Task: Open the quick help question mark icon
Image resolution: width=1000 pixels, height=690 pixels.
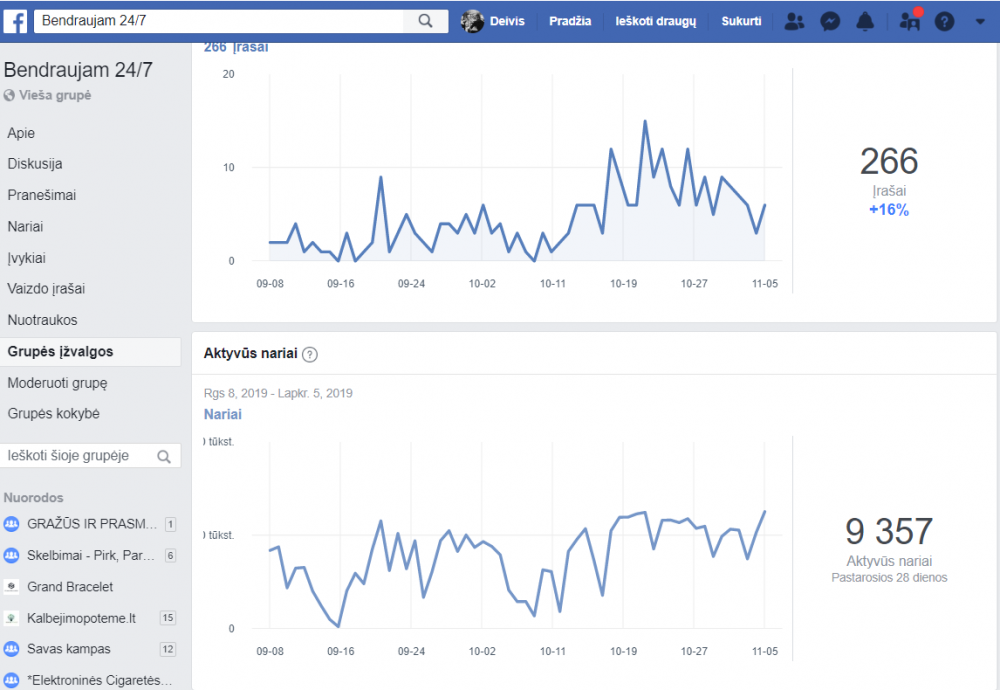Action: 945,22
